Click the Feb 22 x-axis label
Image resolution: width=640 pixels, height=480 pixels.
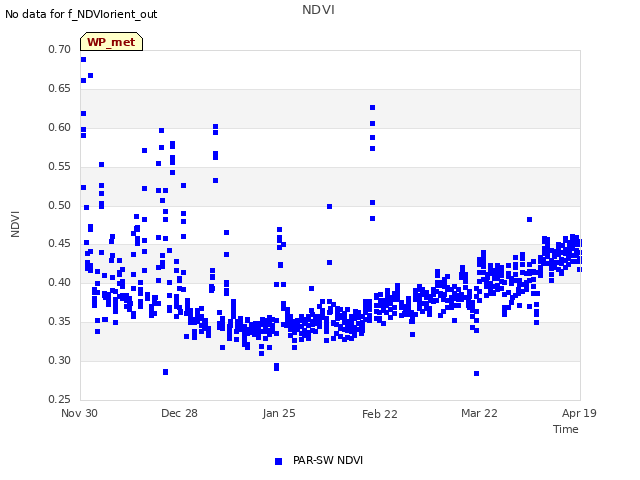(x=380, y=414)
